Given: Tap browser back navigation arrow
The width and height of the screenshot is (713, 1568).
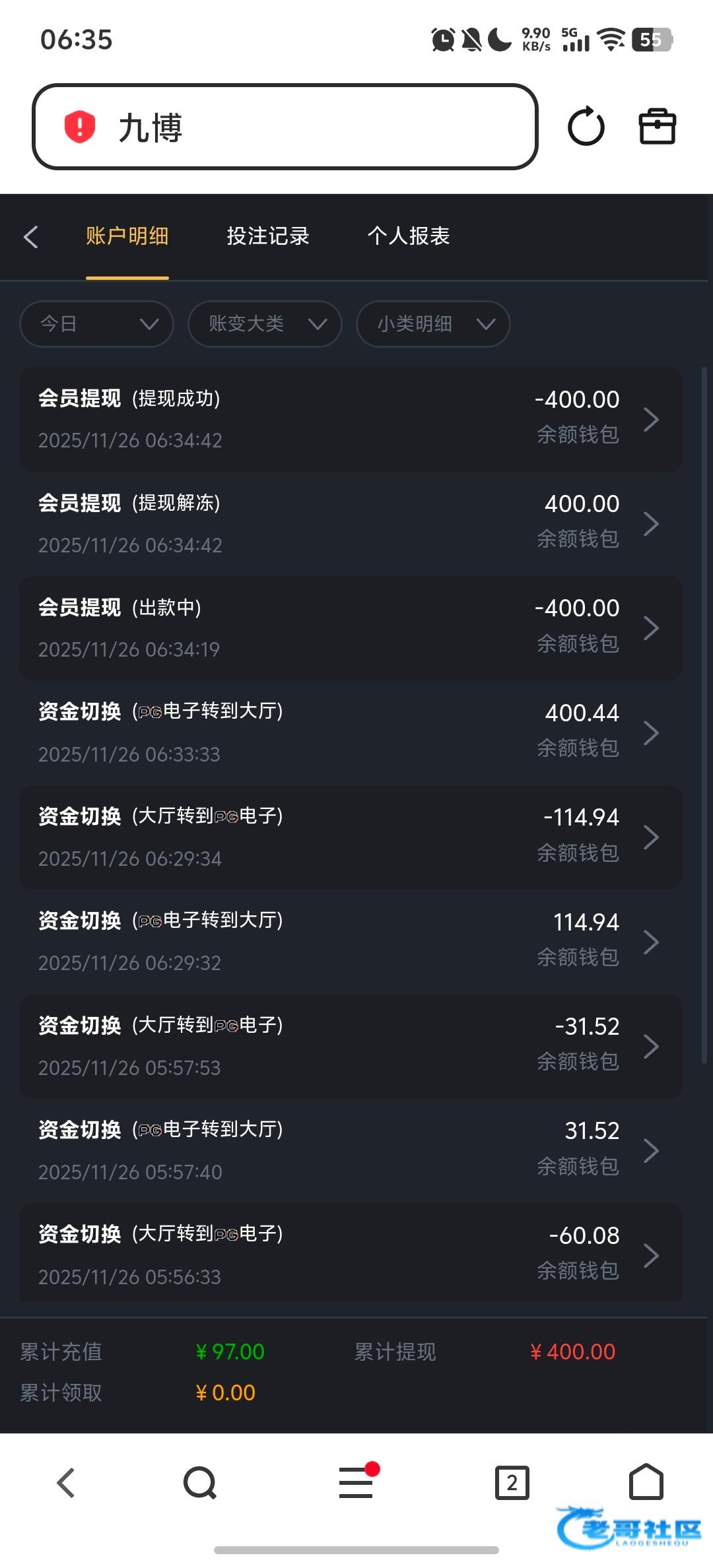Looking at the screenshot, I should coord(66,1483).
